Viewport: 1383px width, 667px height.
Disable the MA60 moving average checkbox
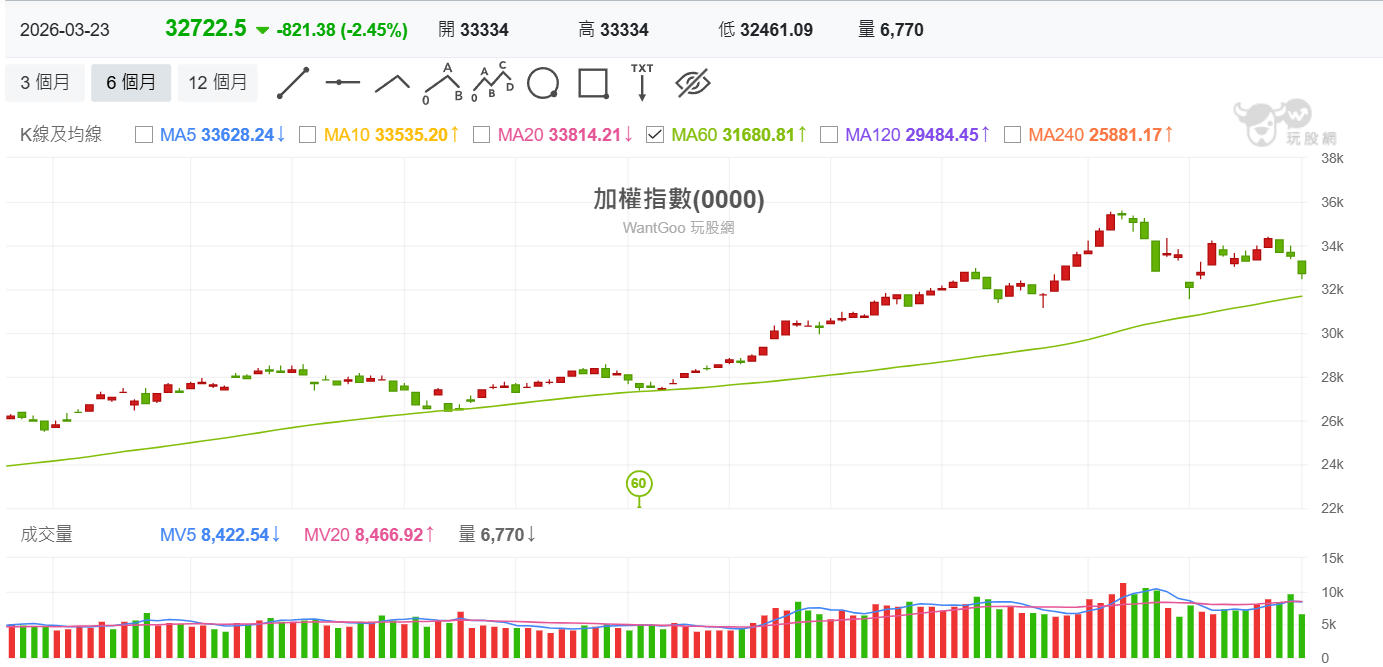655,134
